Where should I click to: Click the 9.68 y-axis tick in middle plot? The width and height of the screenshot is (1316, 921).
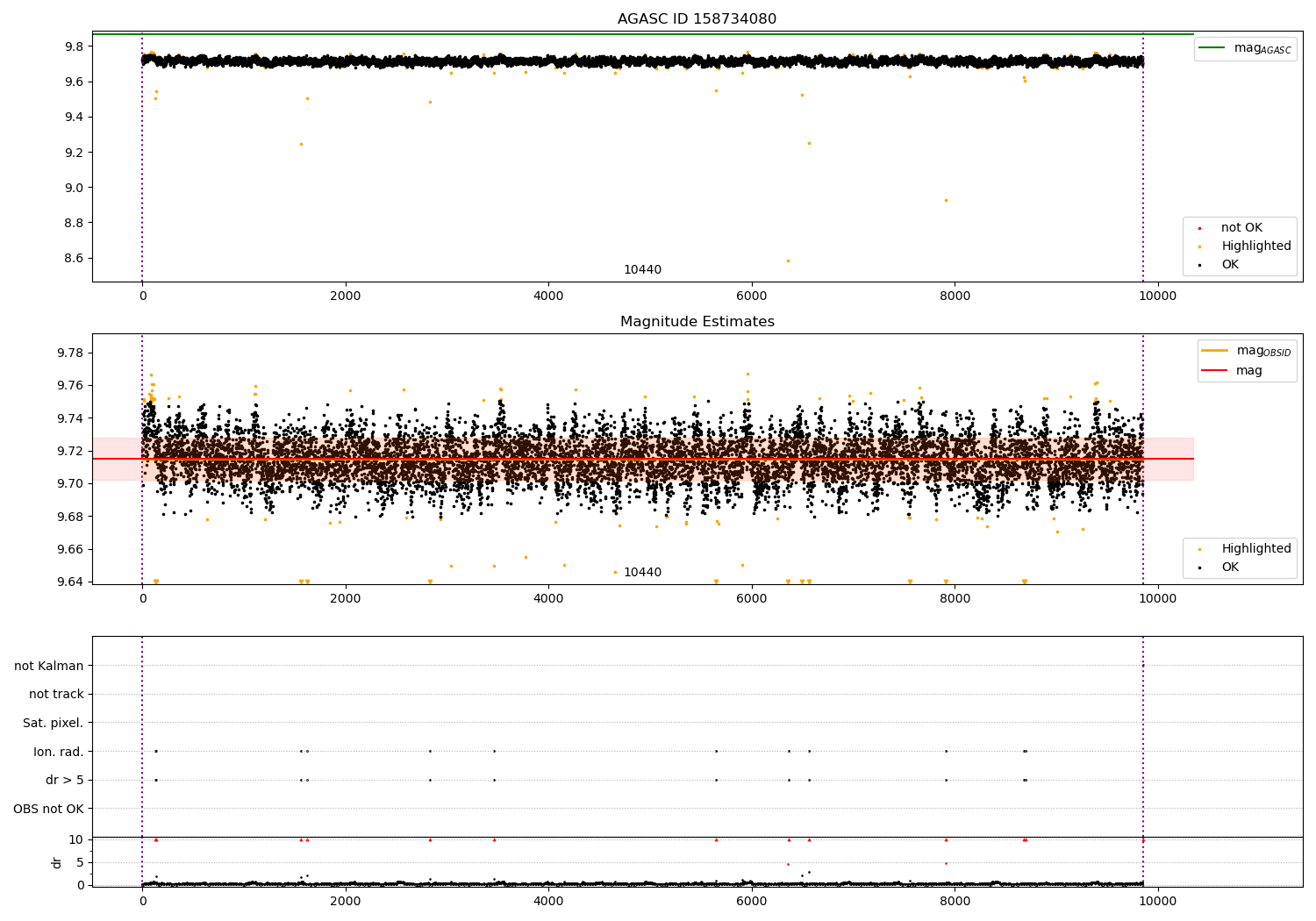[71, 517]
